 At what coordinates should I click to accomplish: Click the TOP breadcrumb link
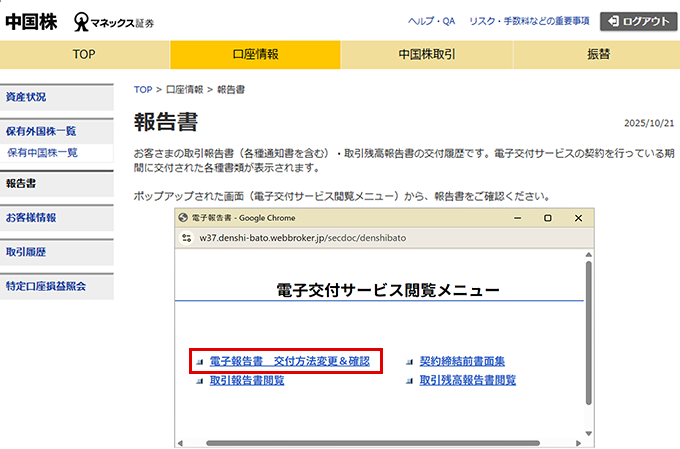coord(143,89)
